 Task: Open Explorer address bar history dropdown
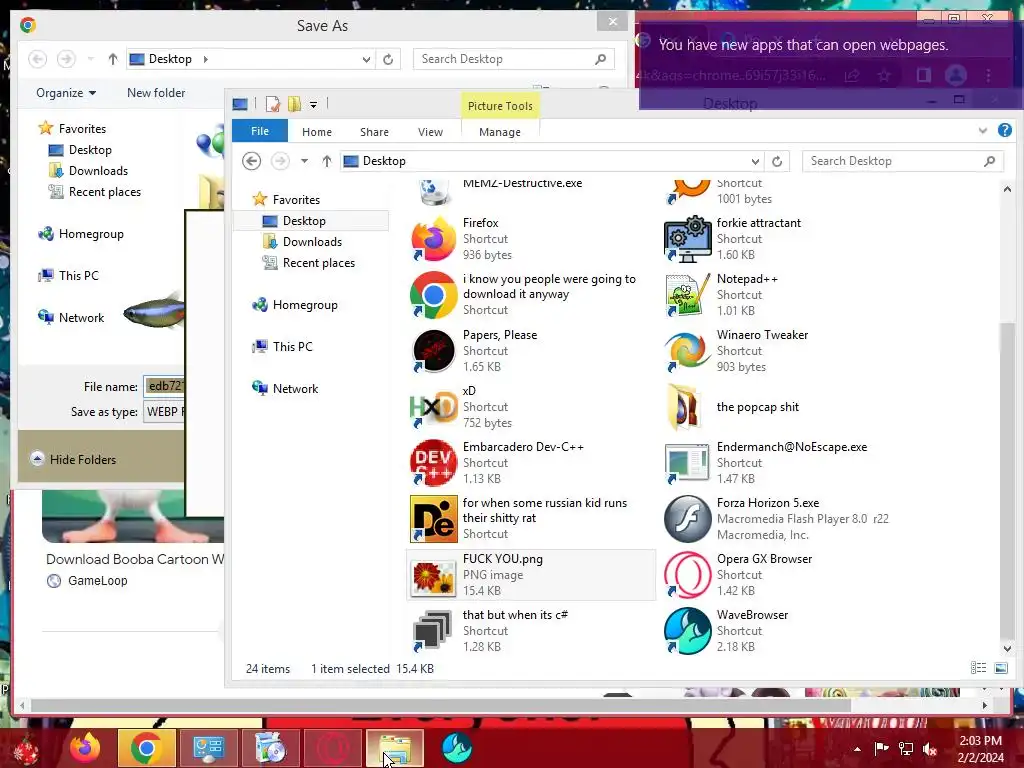point(755,161)
